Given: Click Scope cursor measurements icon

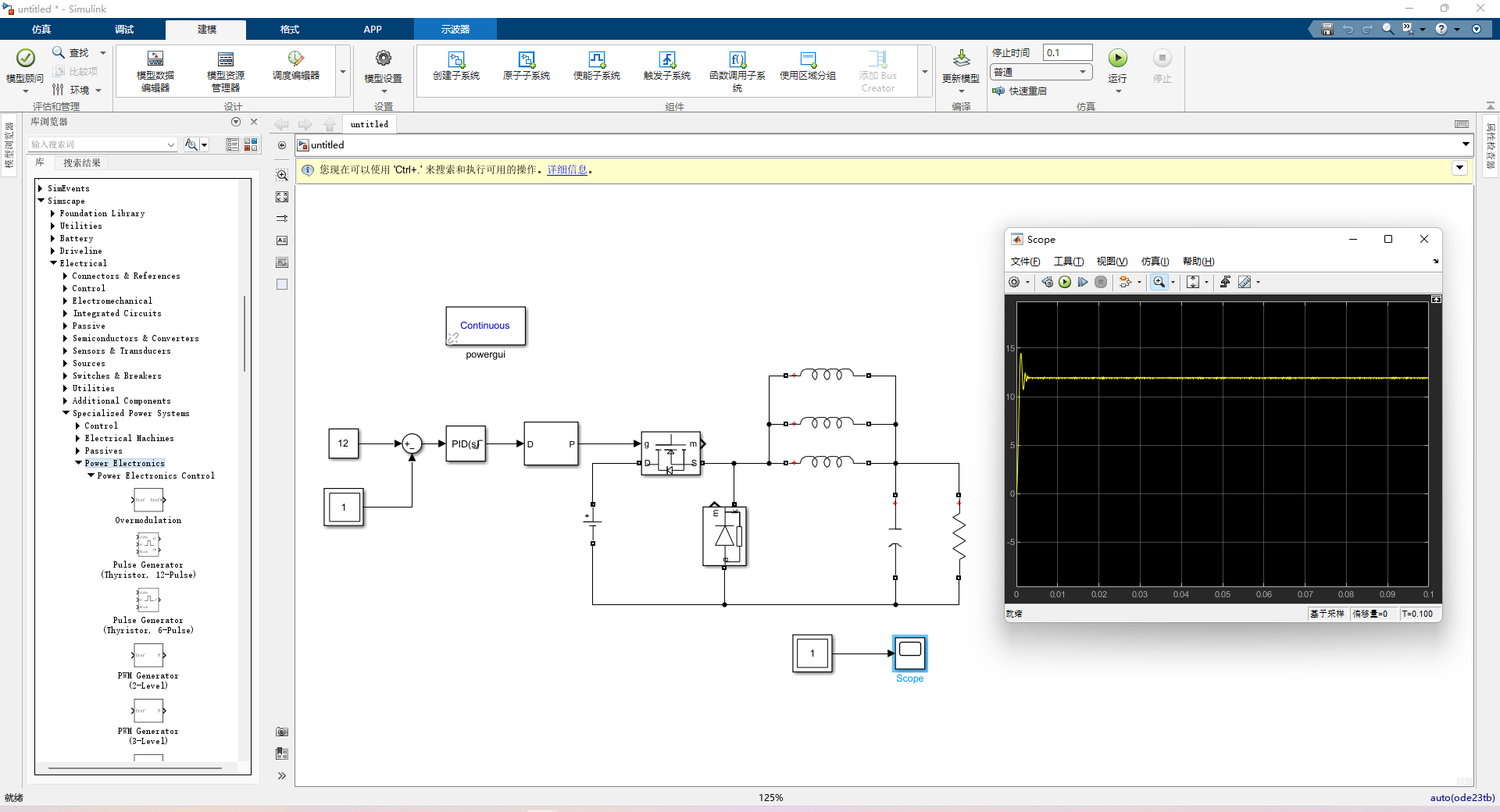Looking at the screenshot, I should [1245, 282].
